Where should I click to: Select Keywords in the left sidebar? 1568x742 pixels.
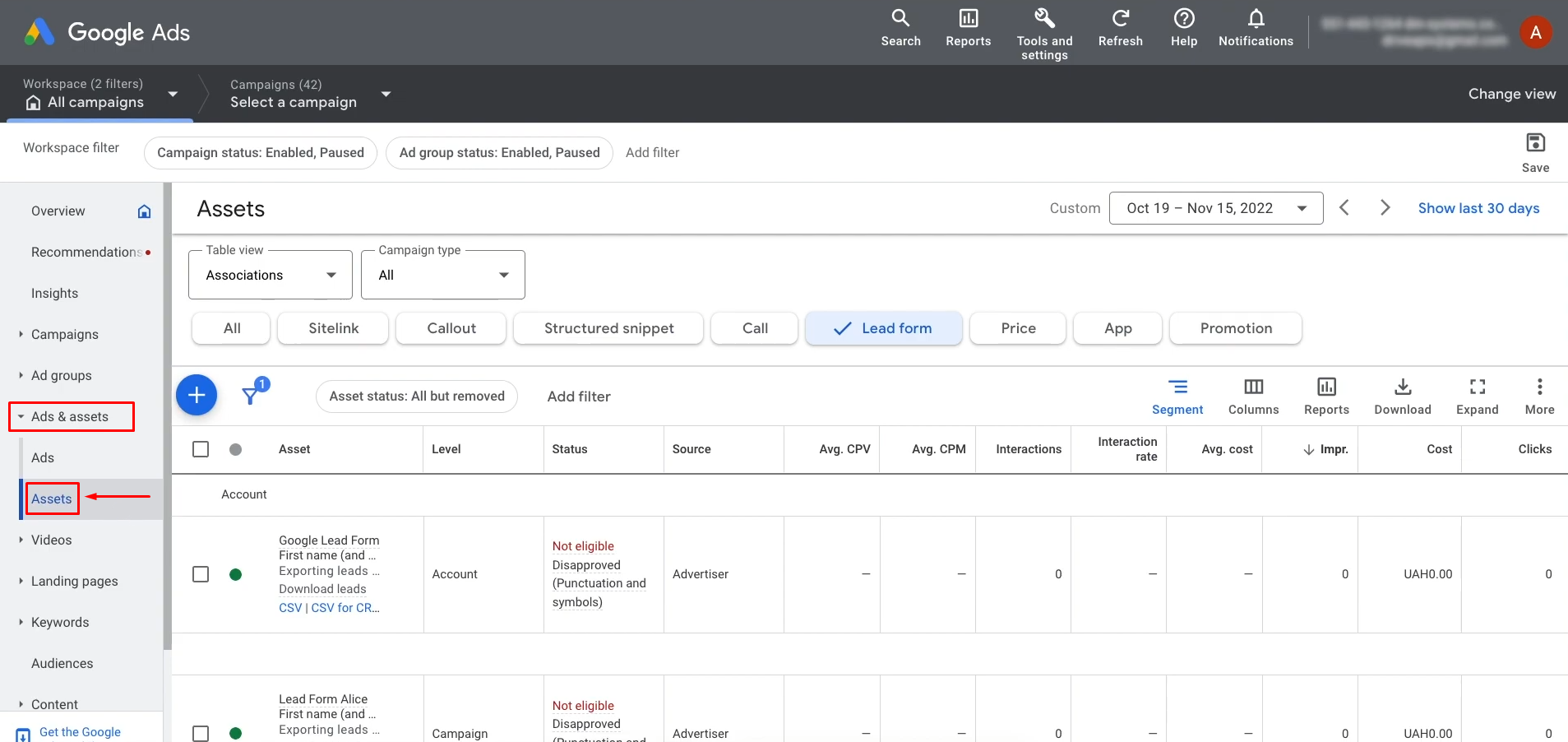click(x=60, y=622)
